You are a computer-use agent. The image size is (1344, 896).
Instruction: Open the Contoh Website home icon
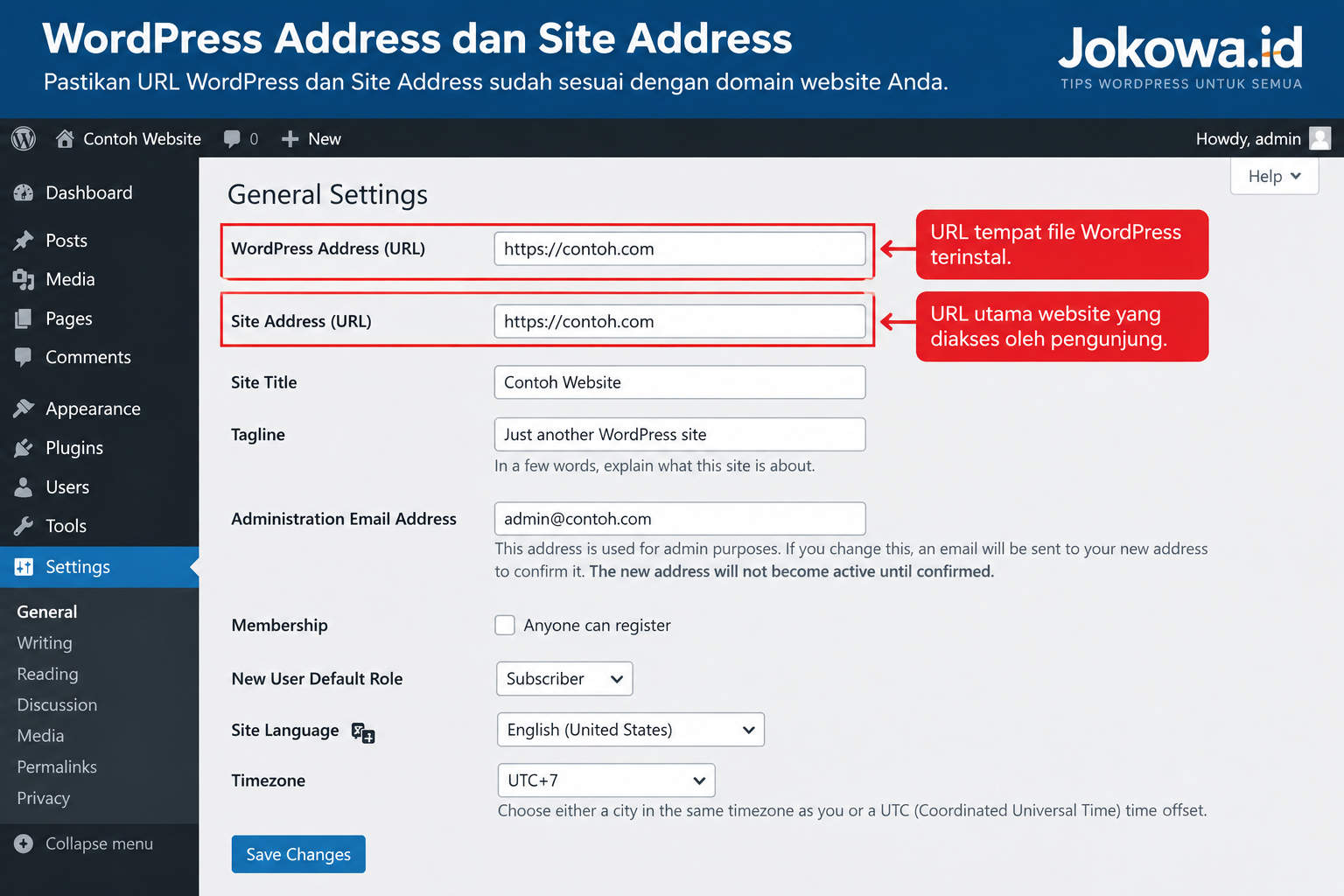point(65,138)
